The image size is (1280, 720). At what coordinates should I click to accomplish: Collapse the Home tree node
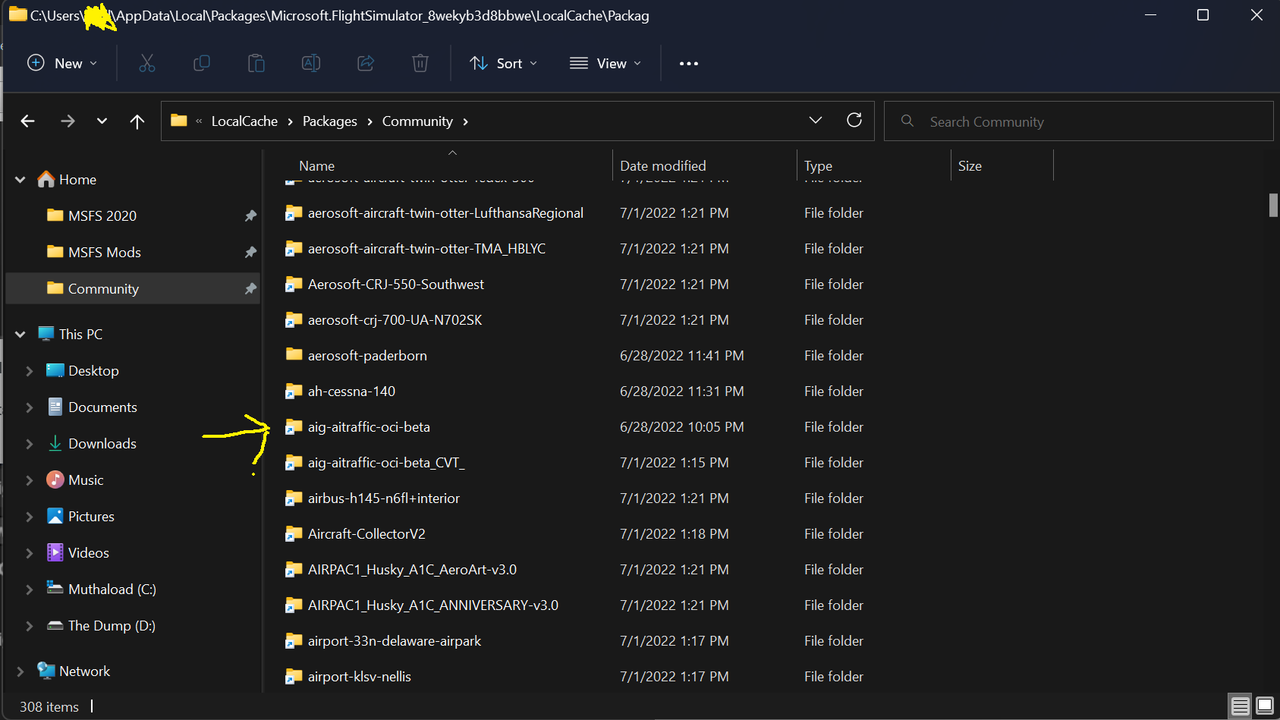pyautogui.click(x=20, y=180)
